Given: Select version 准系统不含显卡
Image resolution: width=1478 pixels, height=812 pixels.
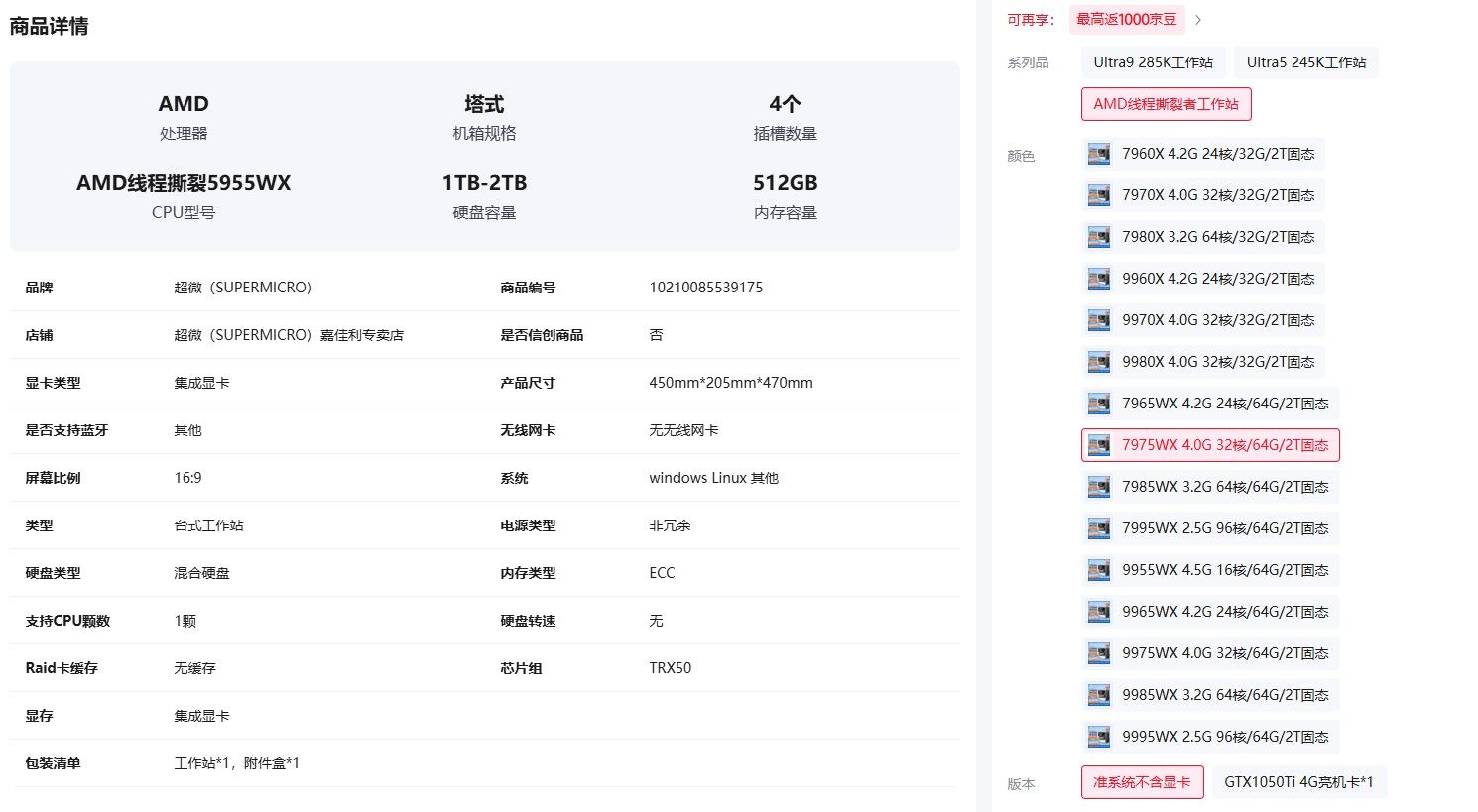Looking at the screenshot, I should click(x=1143, y=782).
